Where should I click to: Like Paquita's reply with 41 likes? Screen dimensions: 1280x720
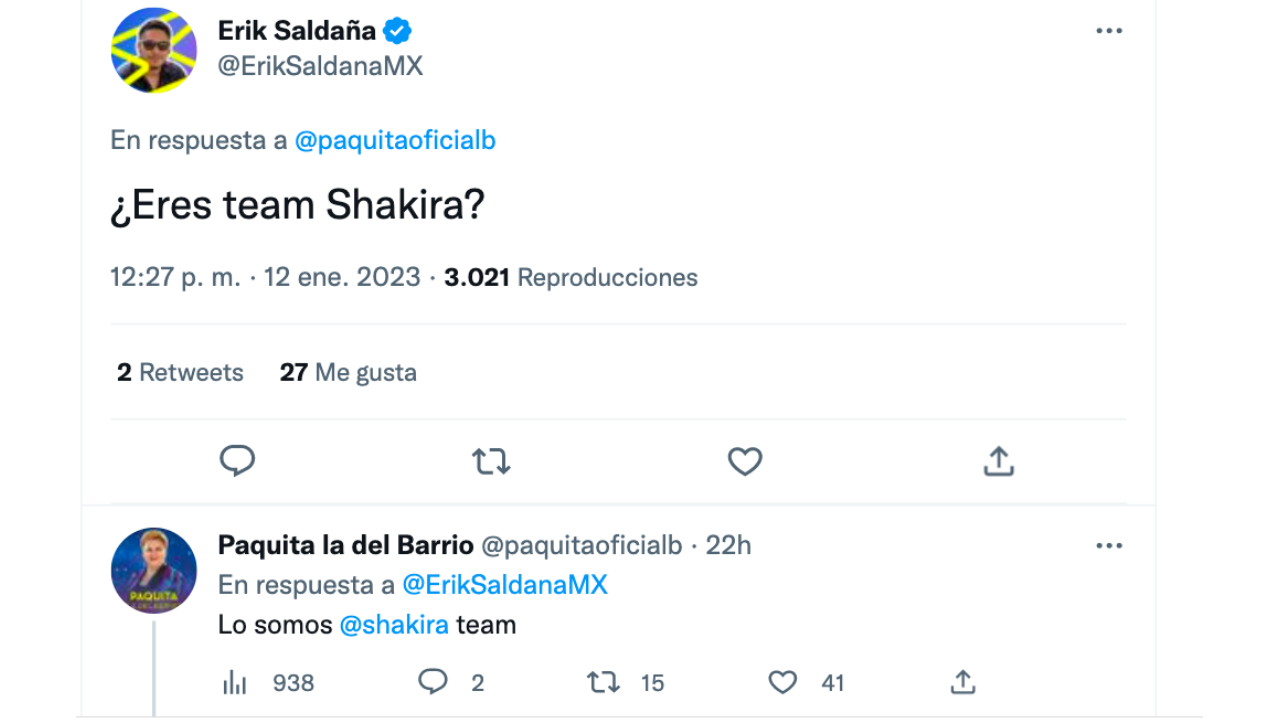pos(783,682)
